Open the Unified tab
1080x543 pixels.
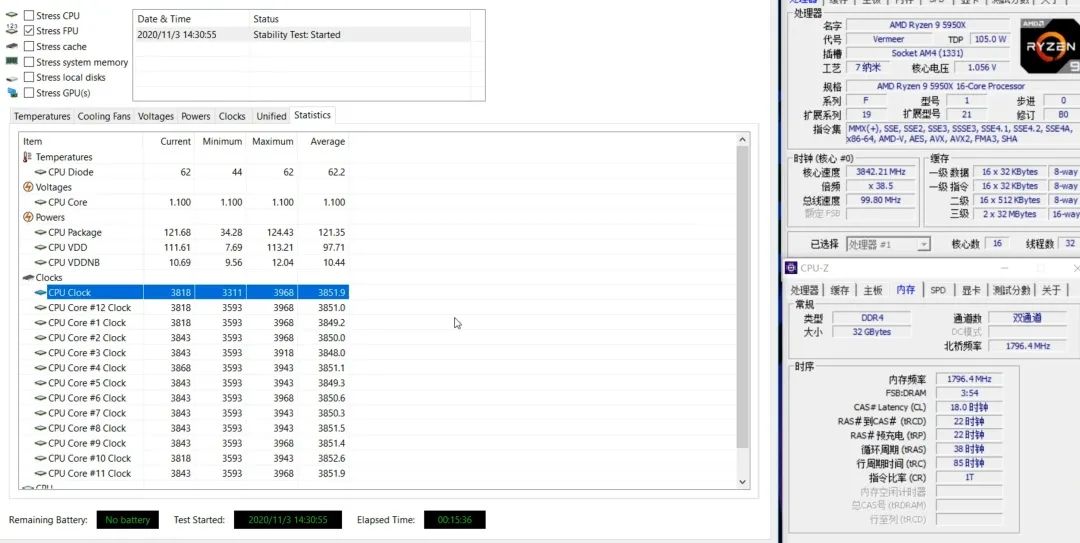tap(271, 116)
